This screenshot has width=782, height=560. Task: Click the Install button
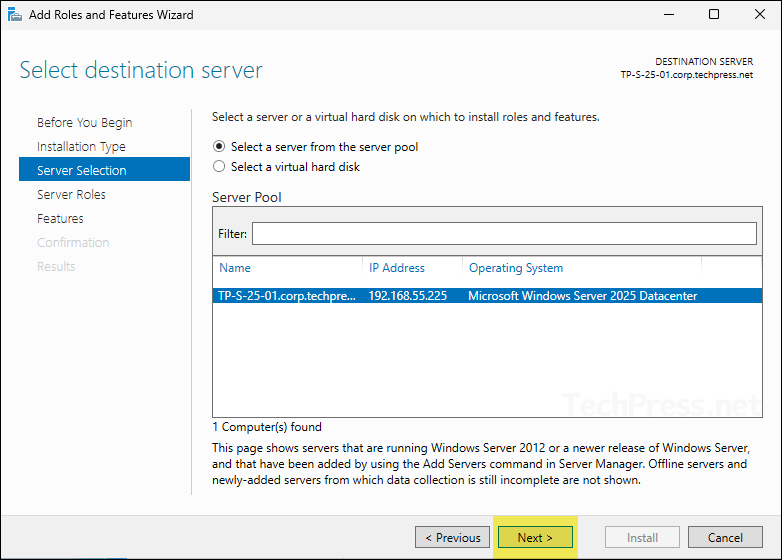642,537
